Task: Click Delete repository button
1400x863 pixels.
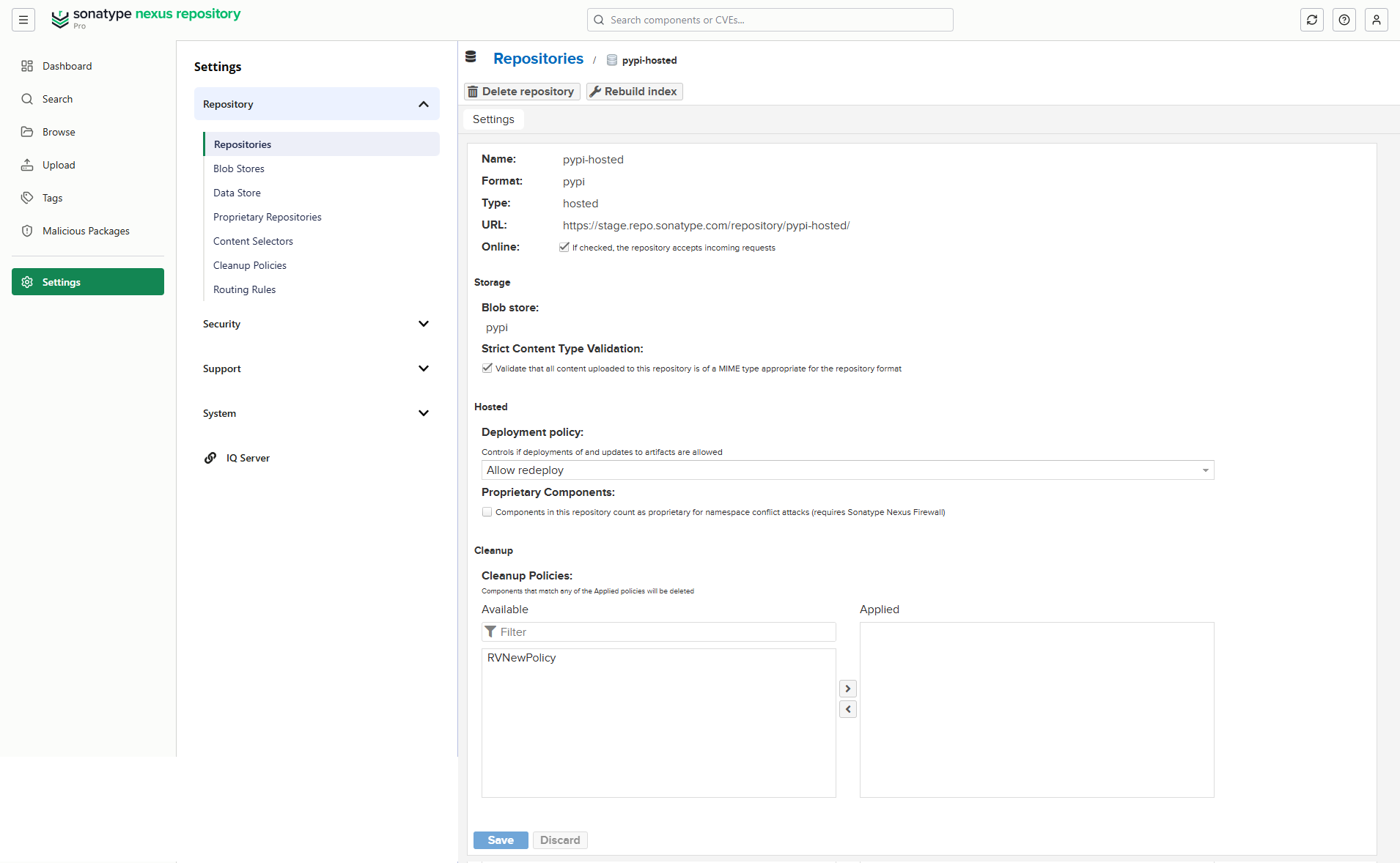Action: (522, 92)
